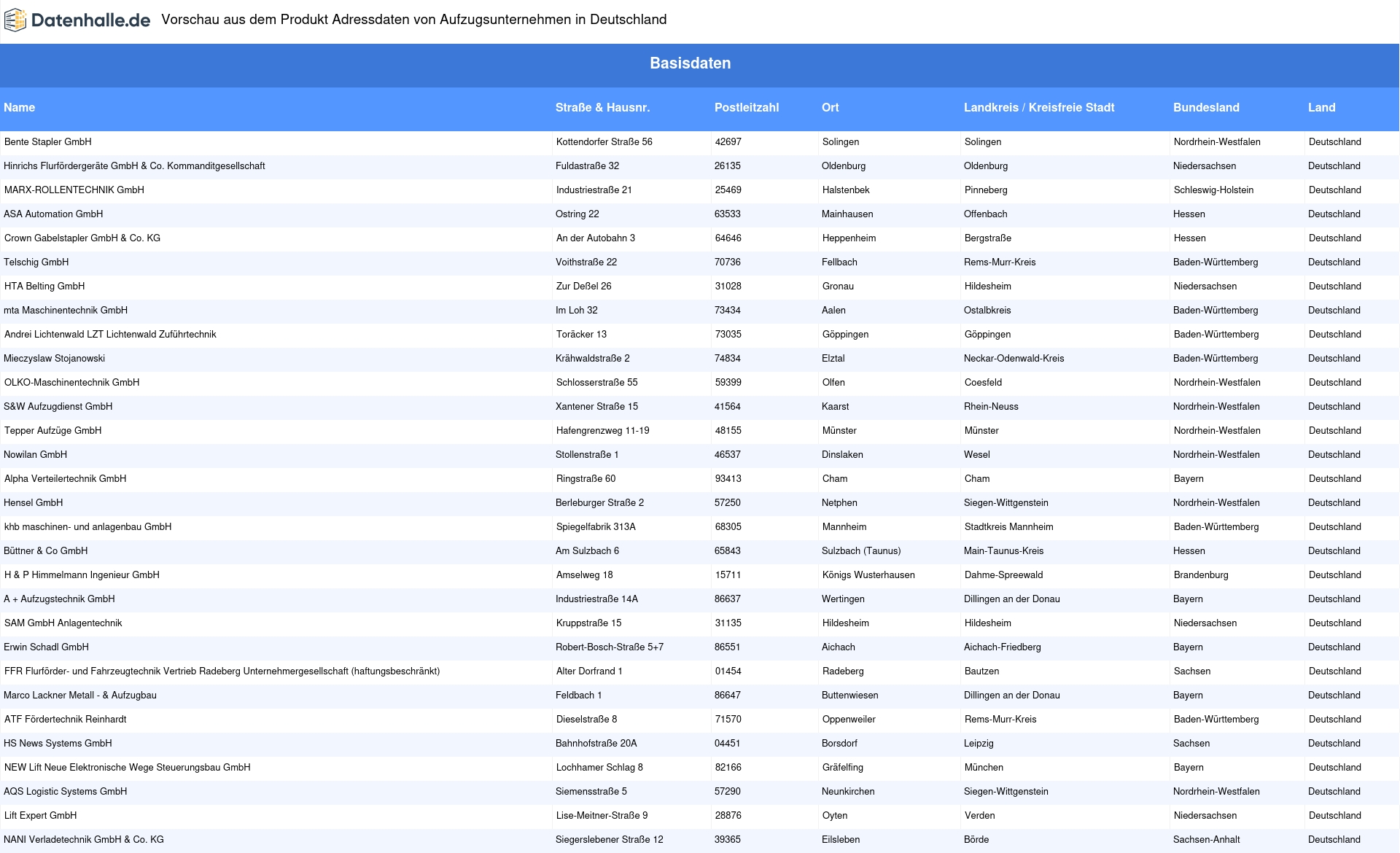Click khb maschinen- und anlagenbau GmbH
1400x853 pixels.
87,527
